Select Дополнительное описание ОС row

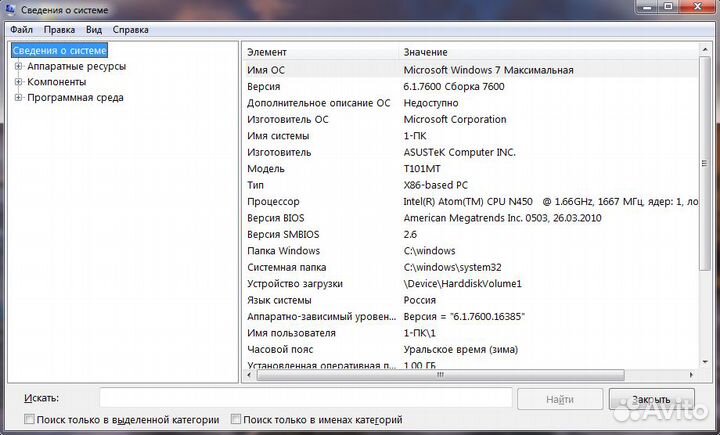[x=471, y=103]
